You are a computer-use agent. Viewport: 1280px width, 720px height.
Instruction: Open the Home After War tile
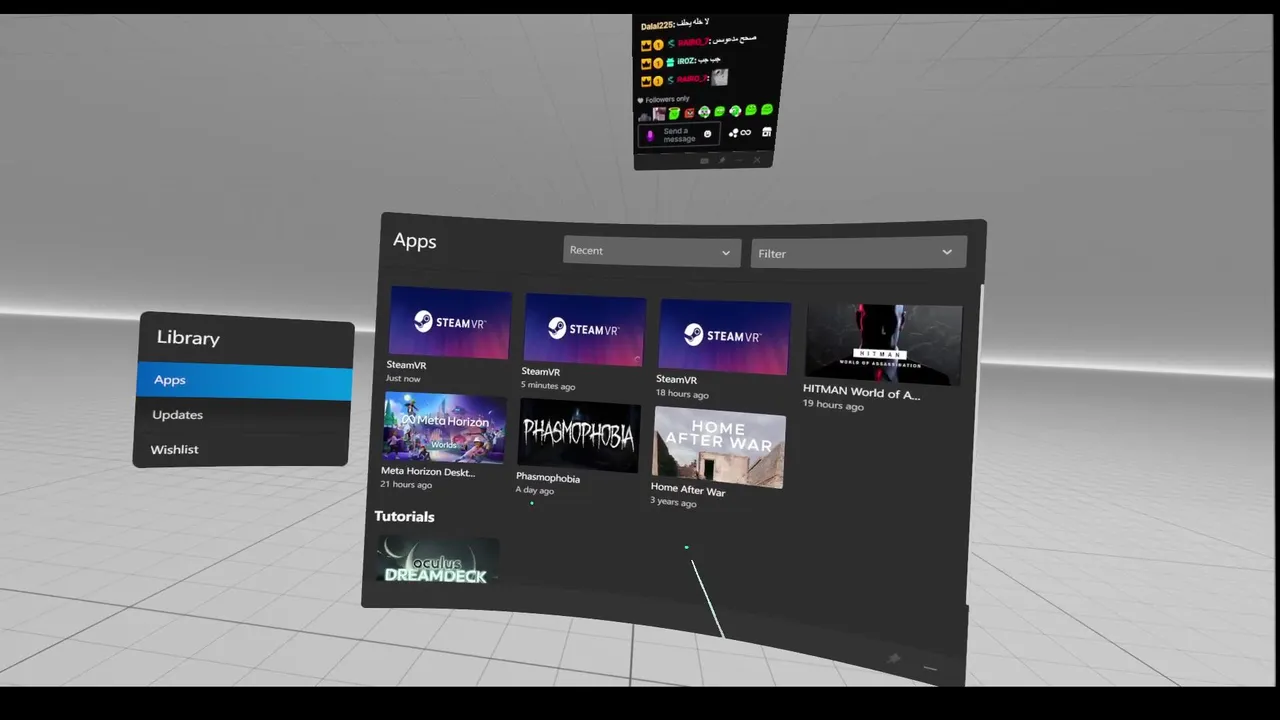coord(718,447)
